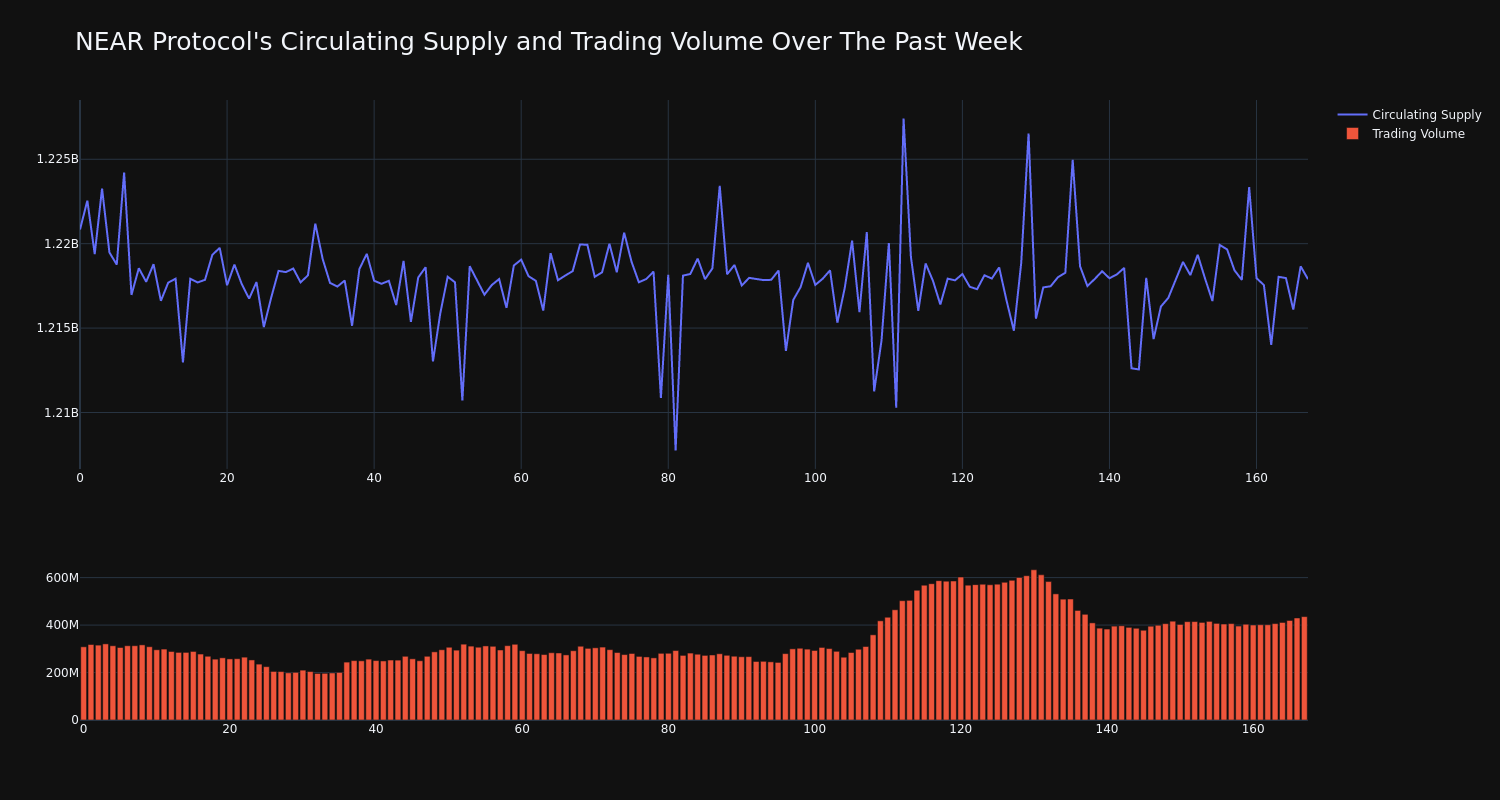Click the 20 tick under the volume chart
This screenshot has width=1500, height=800.
tap(230, 729)
